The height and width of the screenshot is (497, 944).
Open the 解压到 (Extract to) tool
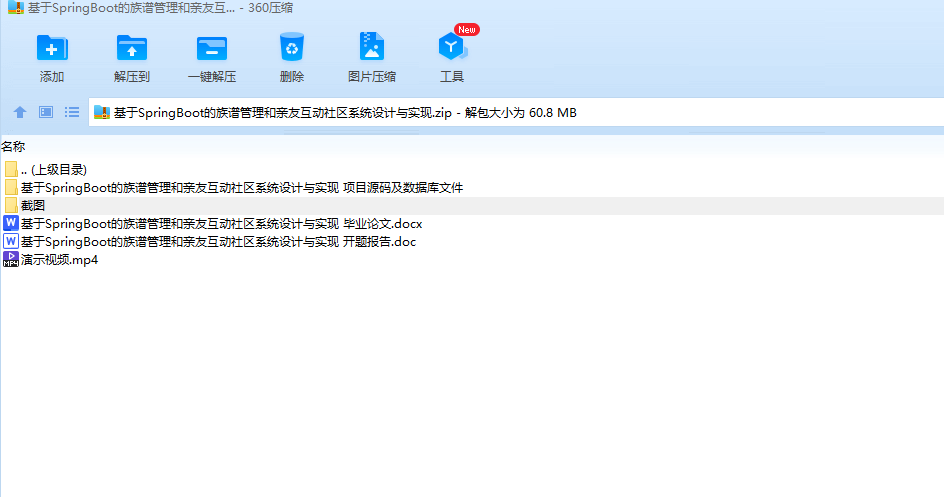132,48
